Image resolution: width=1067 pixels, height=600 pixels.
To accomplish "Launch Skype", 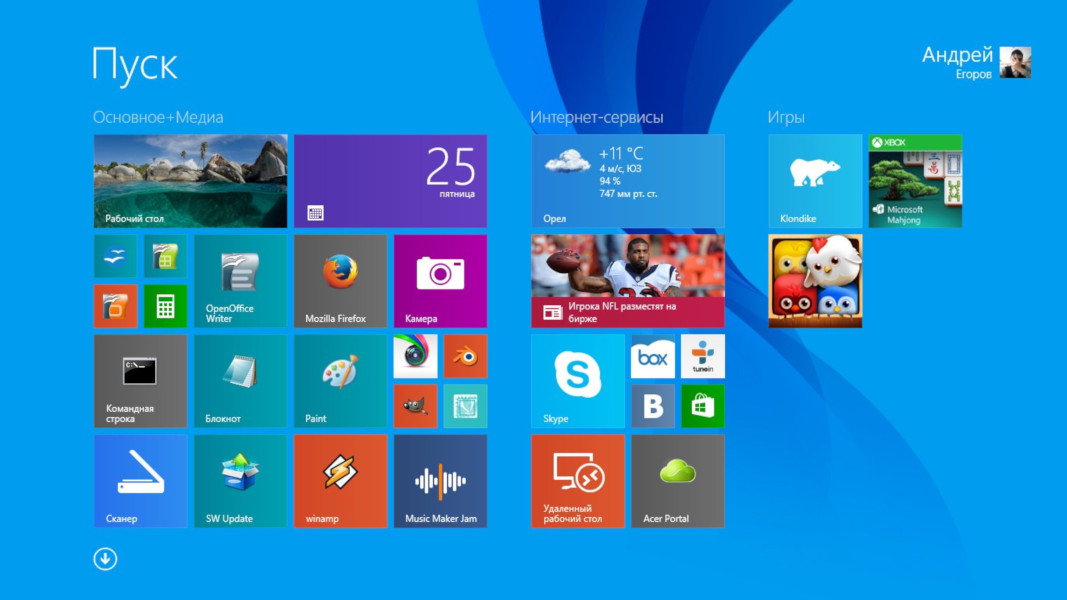I will (x=578, y=381).
